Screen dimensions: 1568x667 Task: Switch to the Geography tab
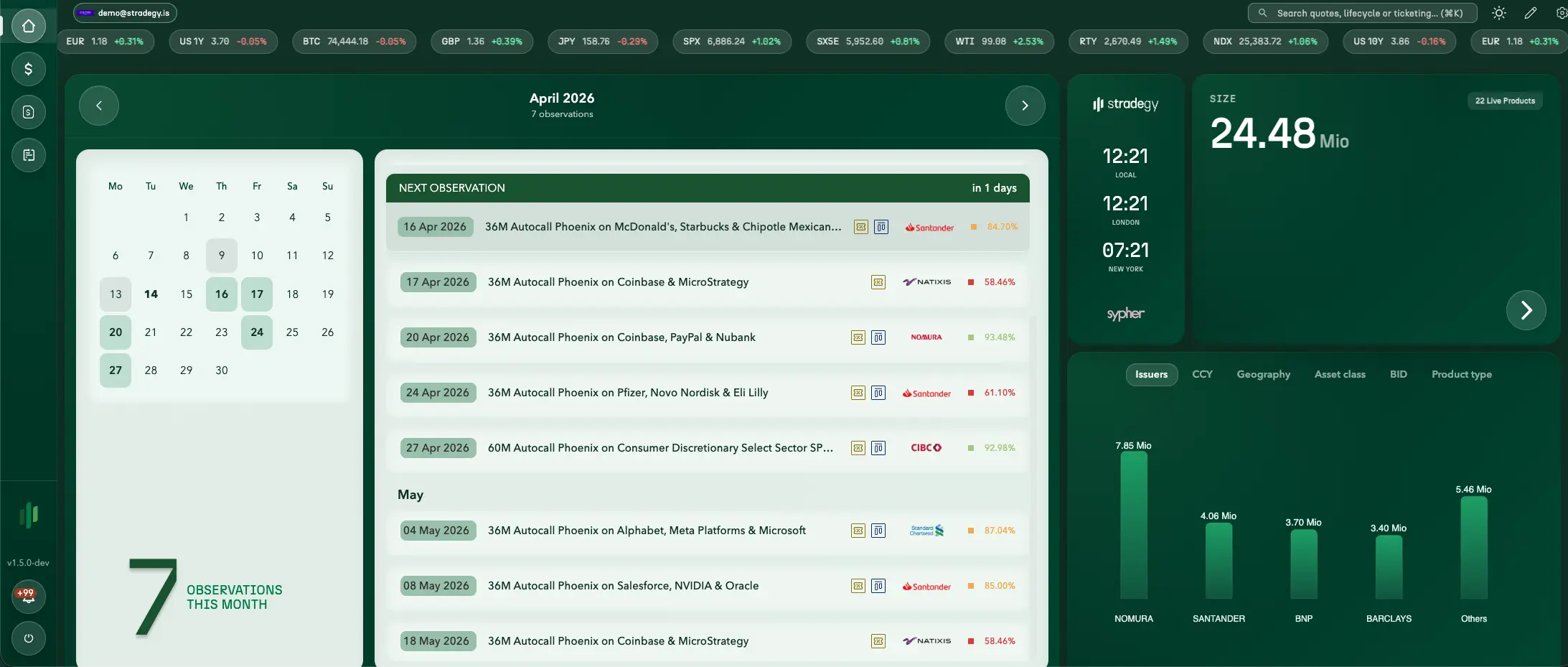[1263, 374]
